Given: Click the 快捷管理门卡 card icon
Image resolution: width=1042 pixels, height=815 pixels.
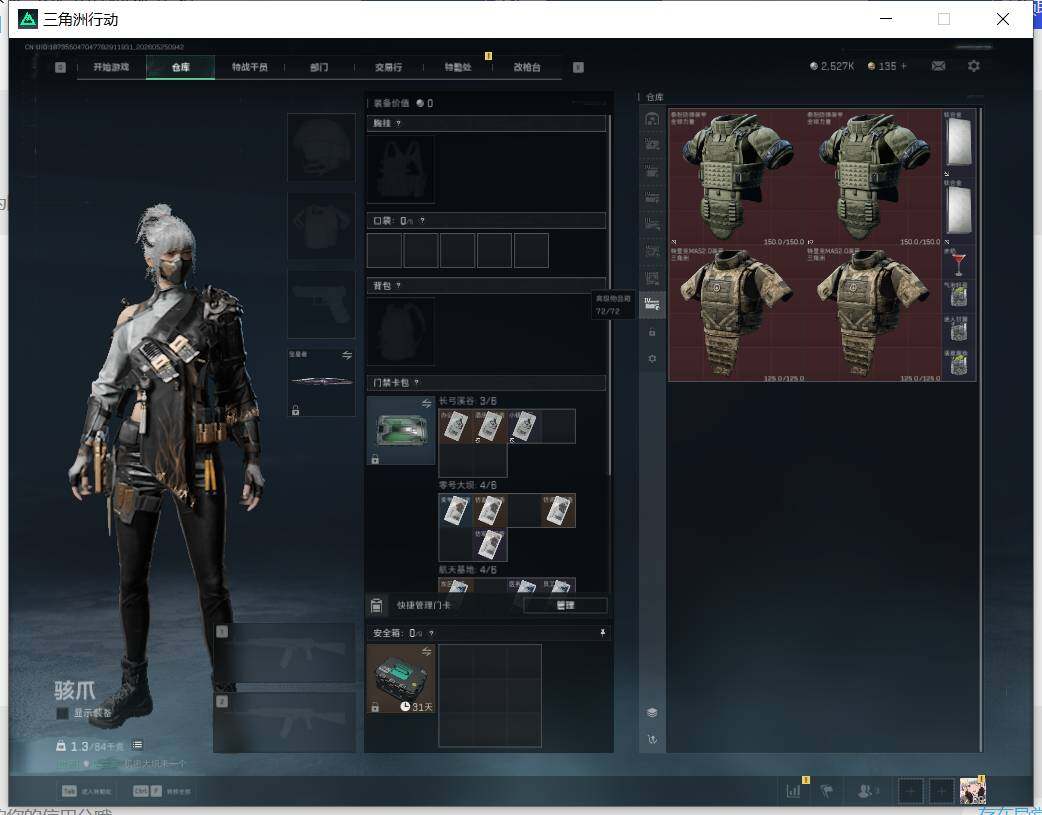Looking at the screenshot, I should [x=376, y=605].
